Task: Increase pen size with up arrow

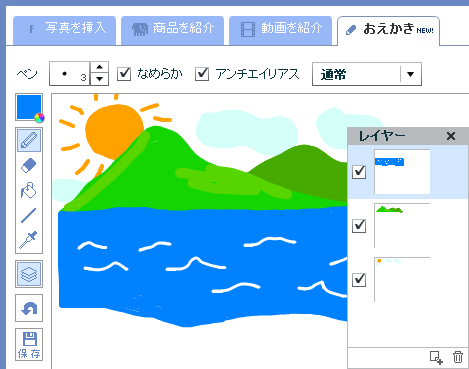Action: 99,67
